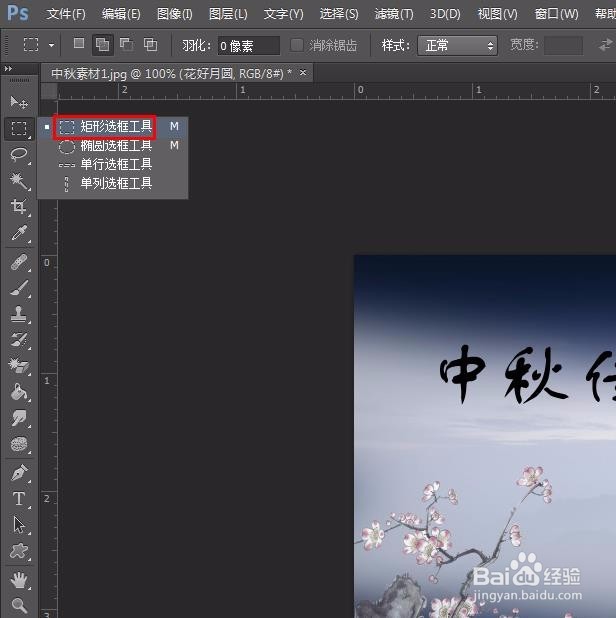Select the Rectangular Marquee tool in toolbar
The width and height of the screenshot is (616, 618).
[x=19, y=128]
